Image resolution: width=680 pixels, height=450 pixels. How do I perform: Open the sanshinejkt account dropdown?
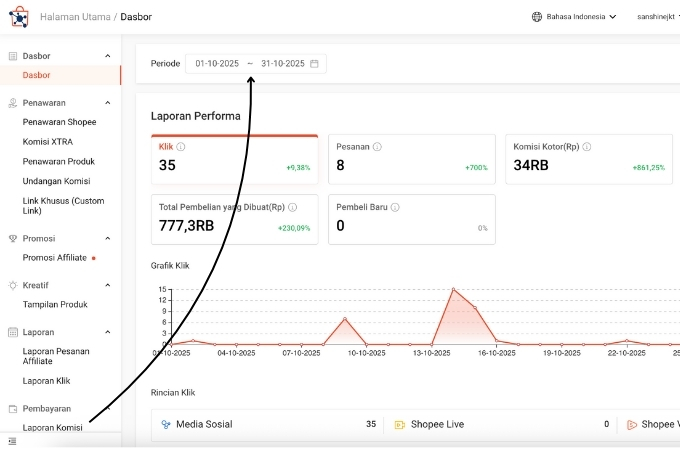[x=656, y=17]
